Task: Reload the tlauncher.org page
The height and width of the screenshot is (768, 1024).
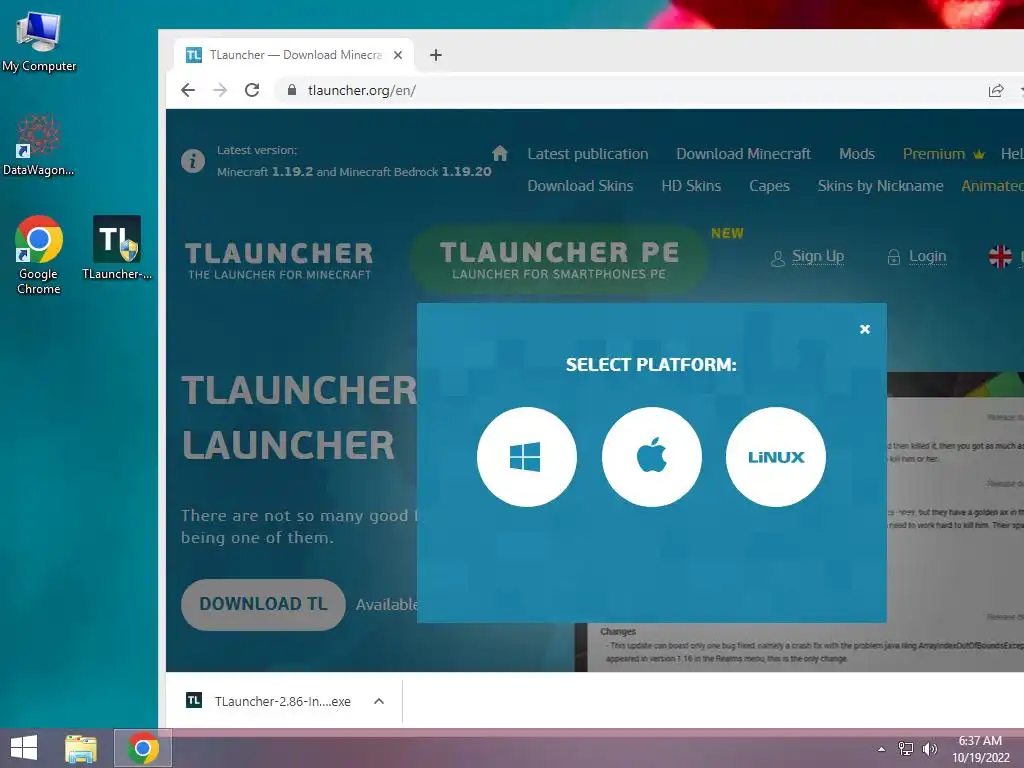Action: 252,90
